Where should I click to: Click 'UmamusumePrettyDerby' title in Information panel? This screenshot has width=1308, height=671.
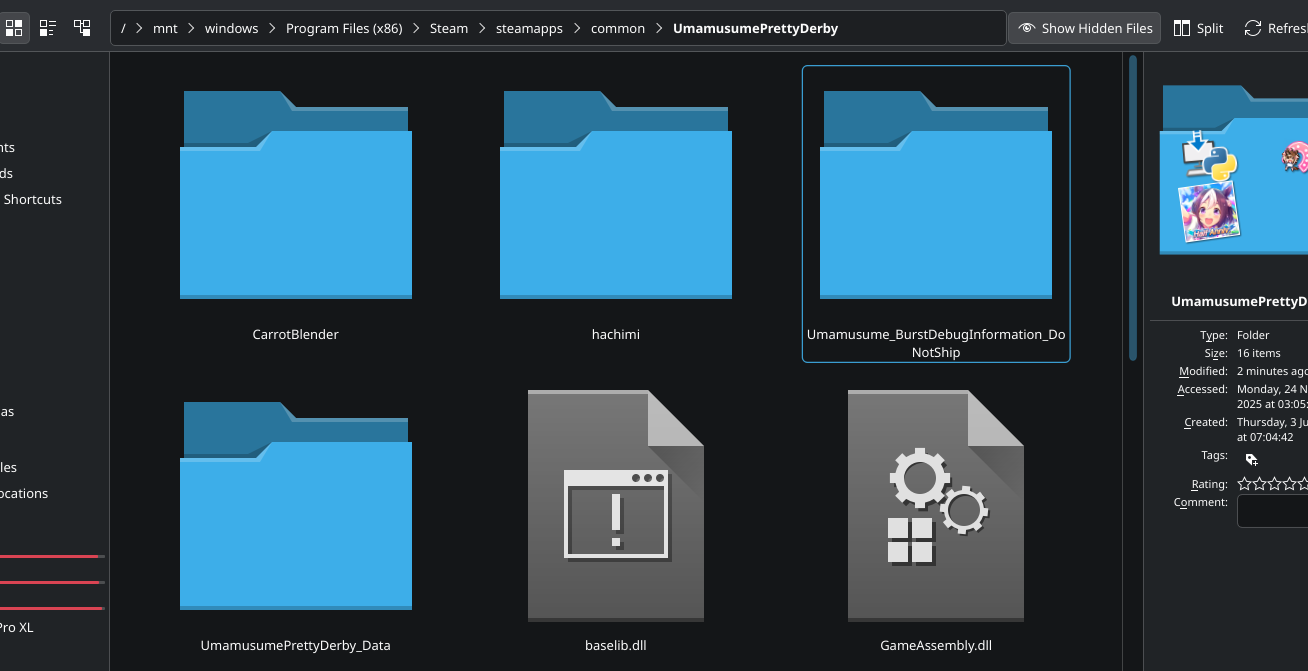pyautogui.click(x=1239, y=301)
